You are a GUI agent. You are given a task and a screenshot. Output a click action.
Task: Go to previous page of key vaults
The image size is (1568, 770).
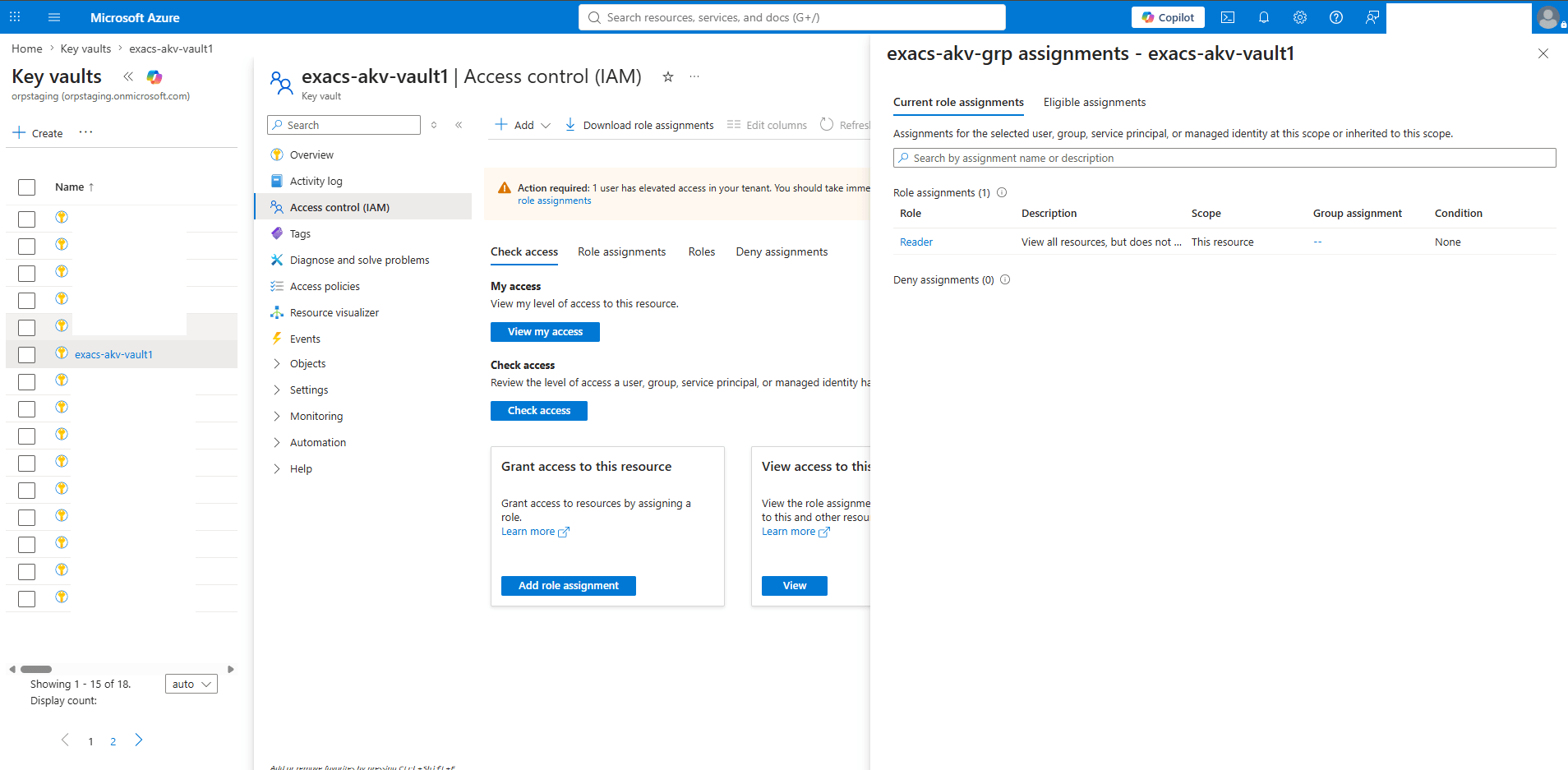pyautogui.click(x=66, y=740)
